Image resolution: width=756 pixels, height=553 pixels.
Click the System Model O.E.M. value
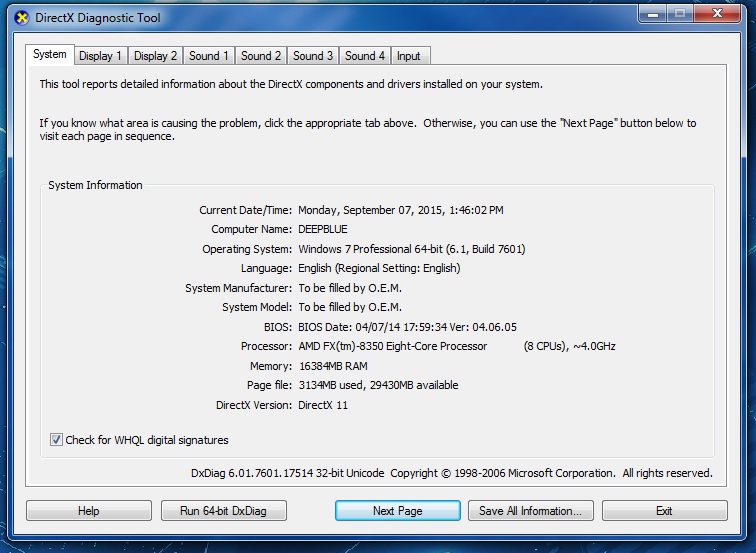coord(350,307)
